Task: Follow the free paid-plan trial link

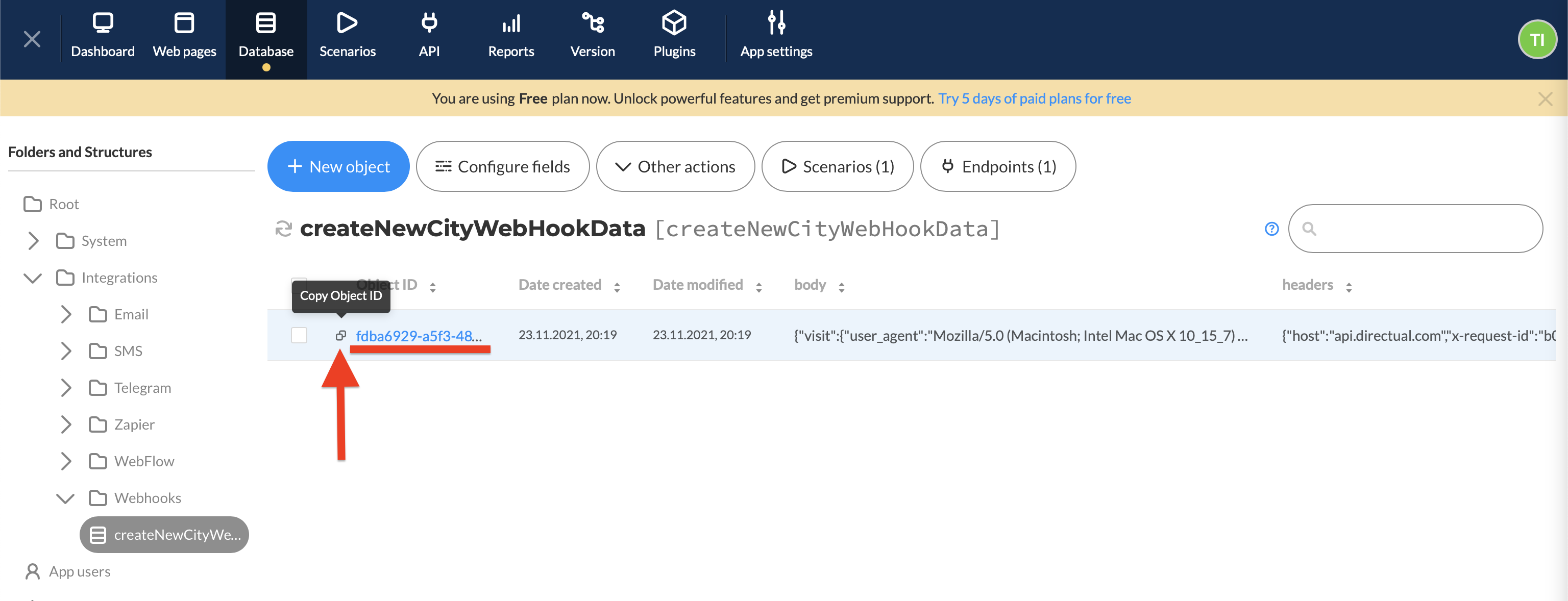Action: coord(1034,98)
